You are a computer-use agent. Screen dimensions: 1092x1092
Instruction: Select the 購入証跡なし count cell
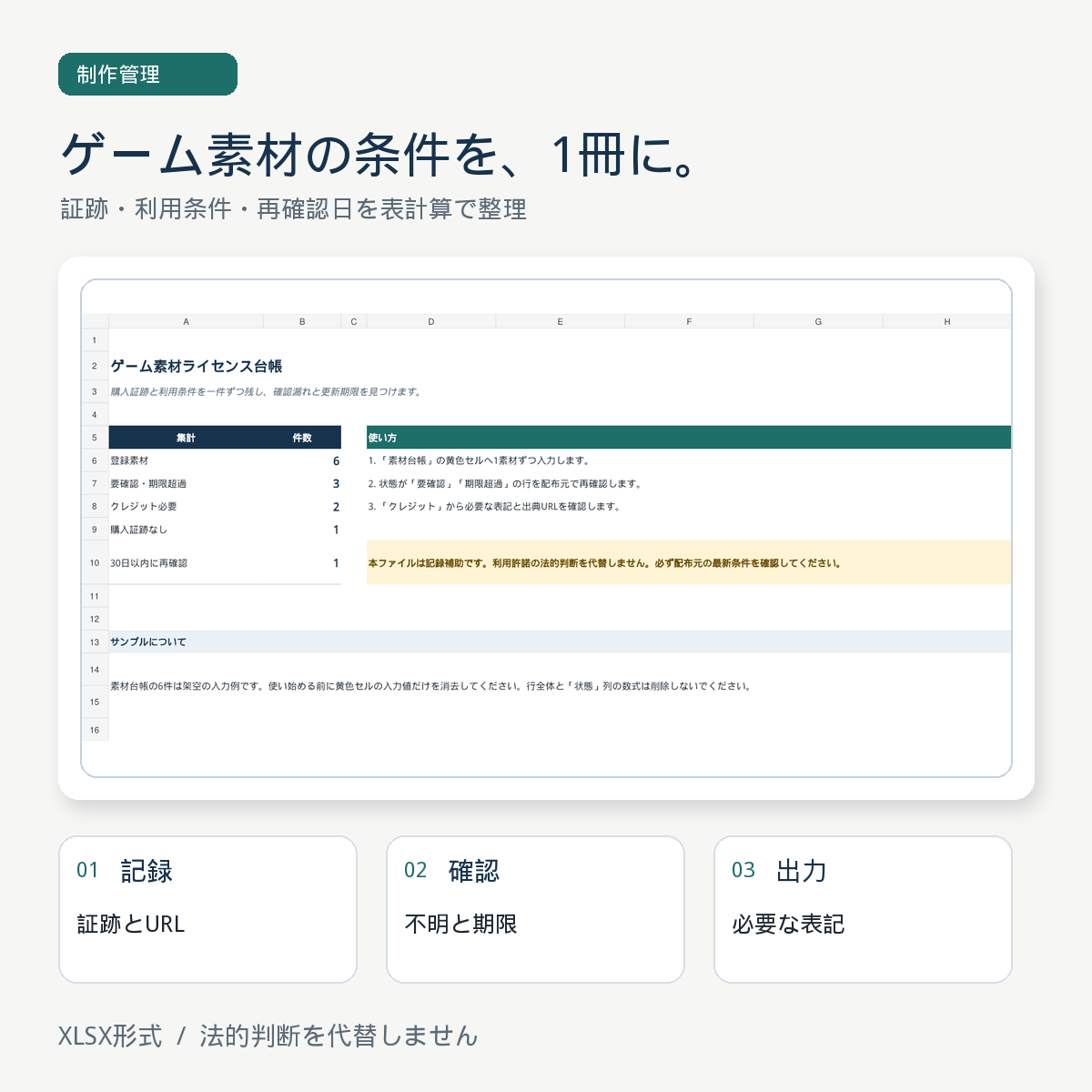(302, 530)
